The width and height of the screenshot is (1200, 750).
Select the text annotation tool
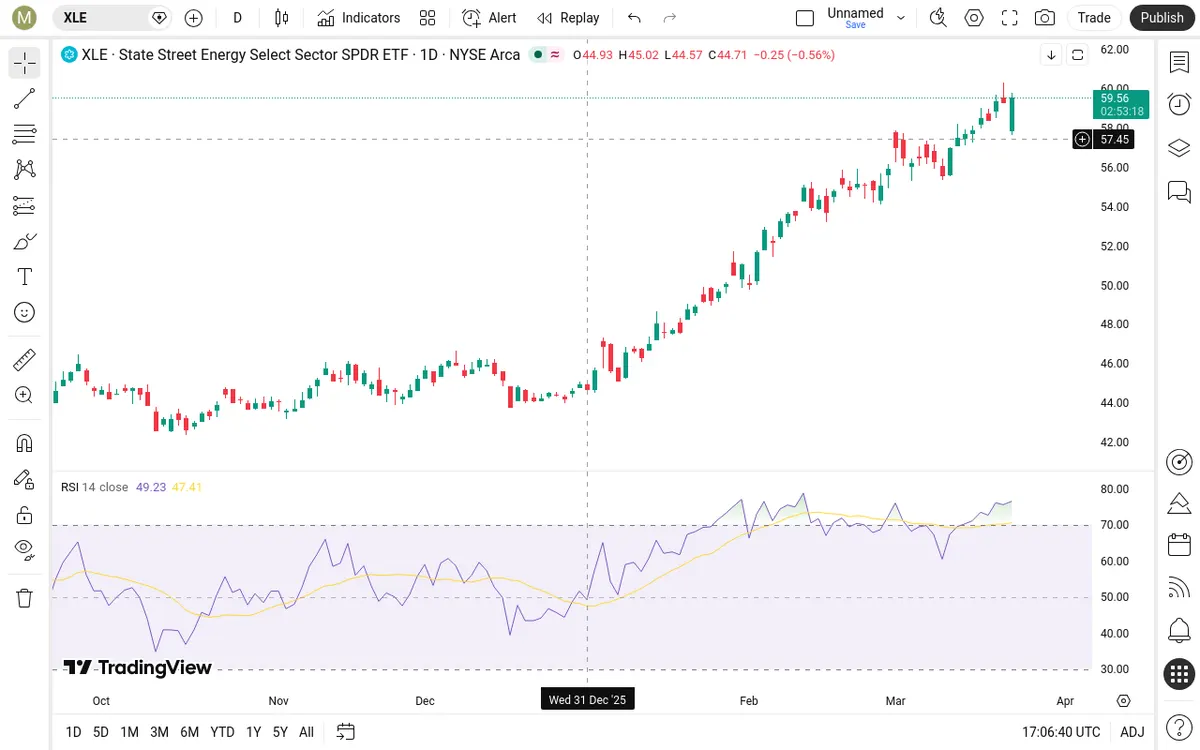(x=25, y=277)
